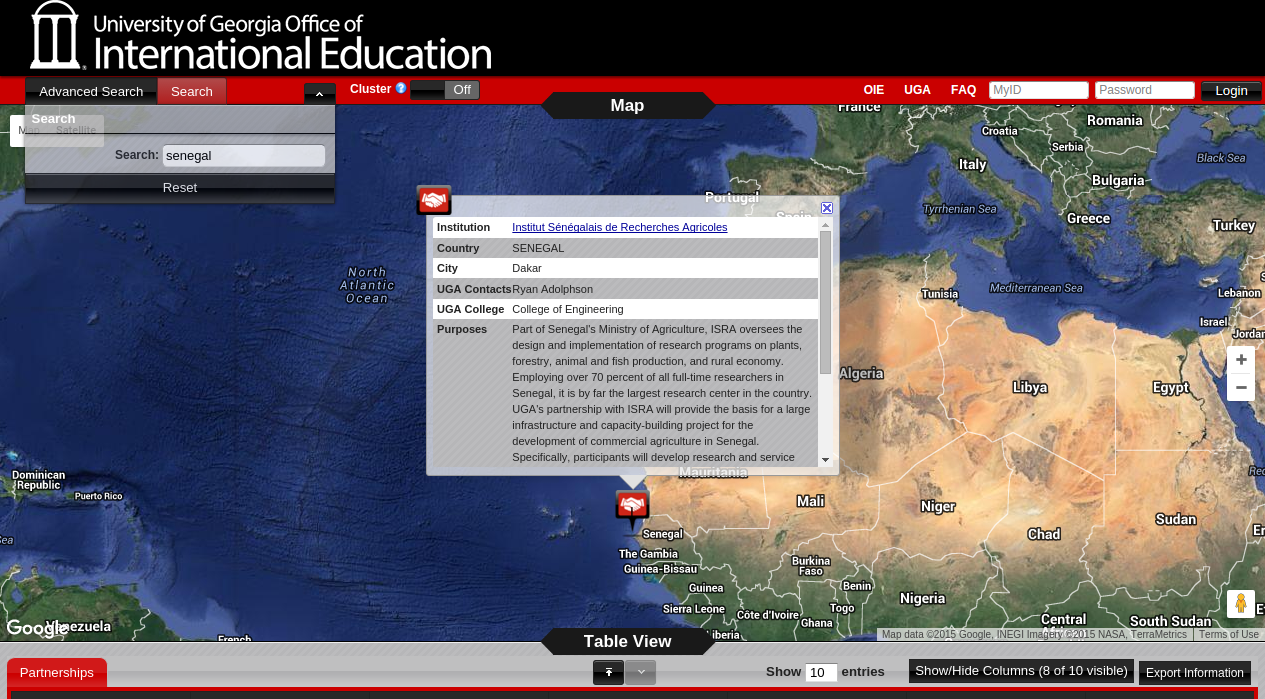Collapse the search panel with the chevron
The width and height of the screenshot is (1265, 699).
click(319, 94)
